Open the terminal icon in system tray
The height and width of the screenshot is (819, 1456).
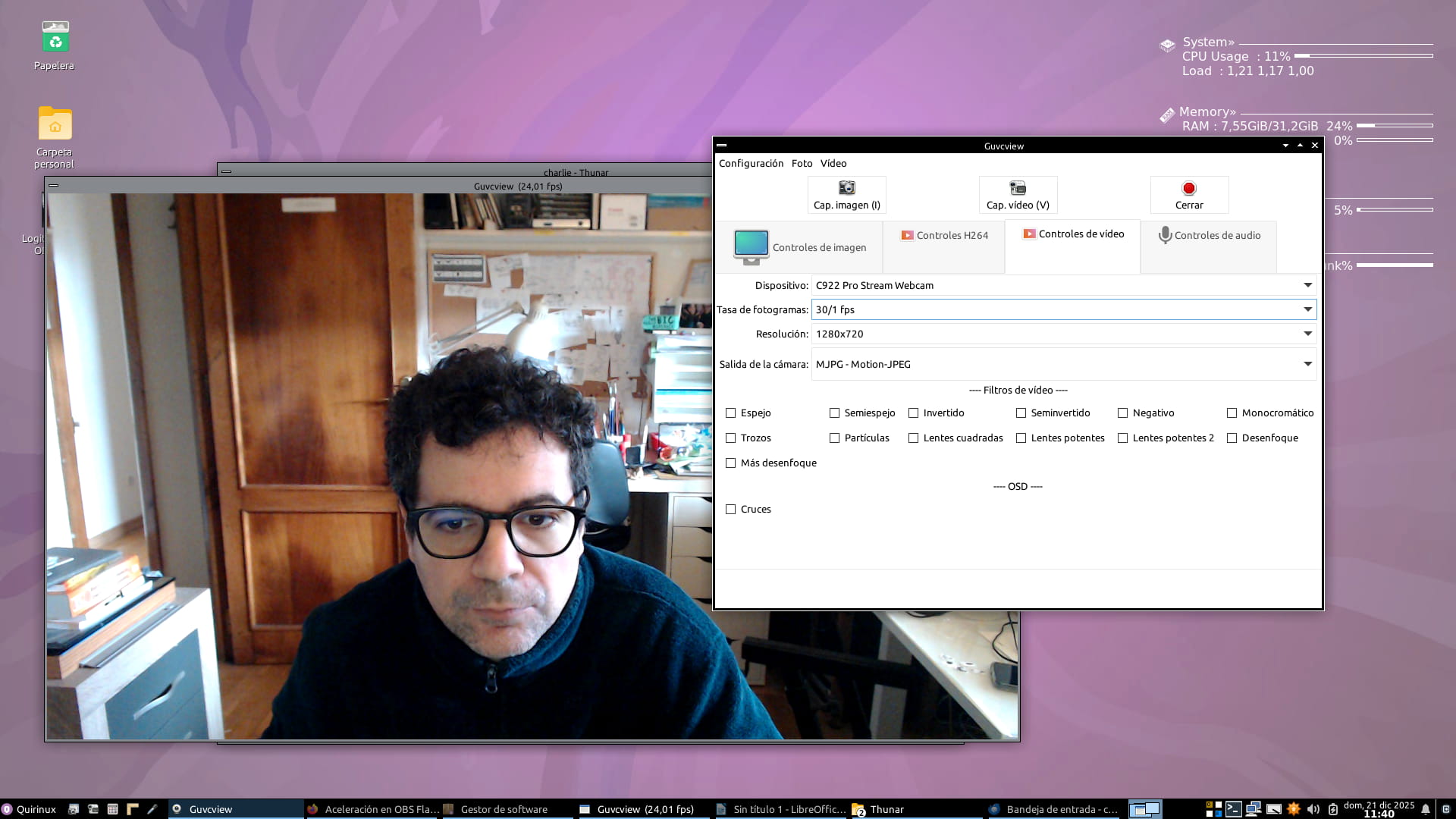point(1234,809)
